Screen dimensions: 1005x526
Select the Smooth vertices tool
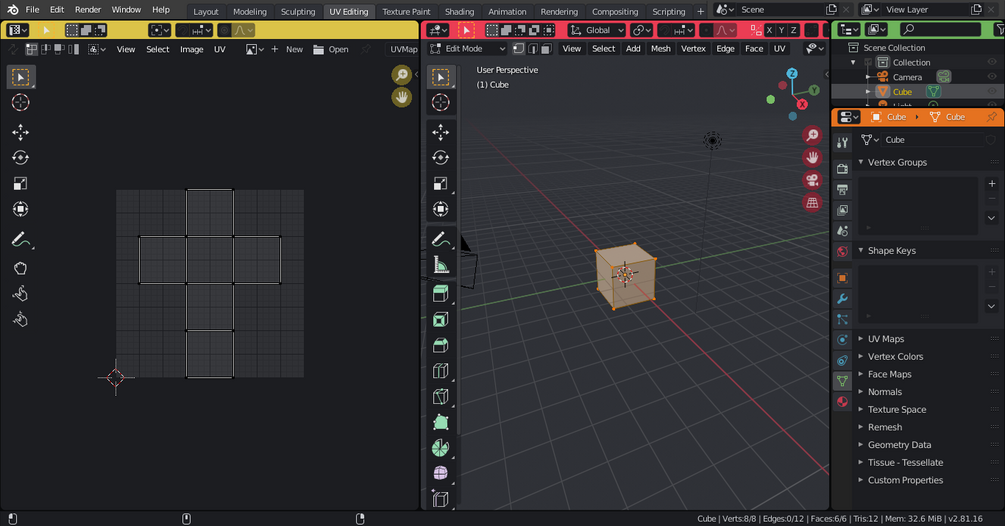tap(440, 473)
